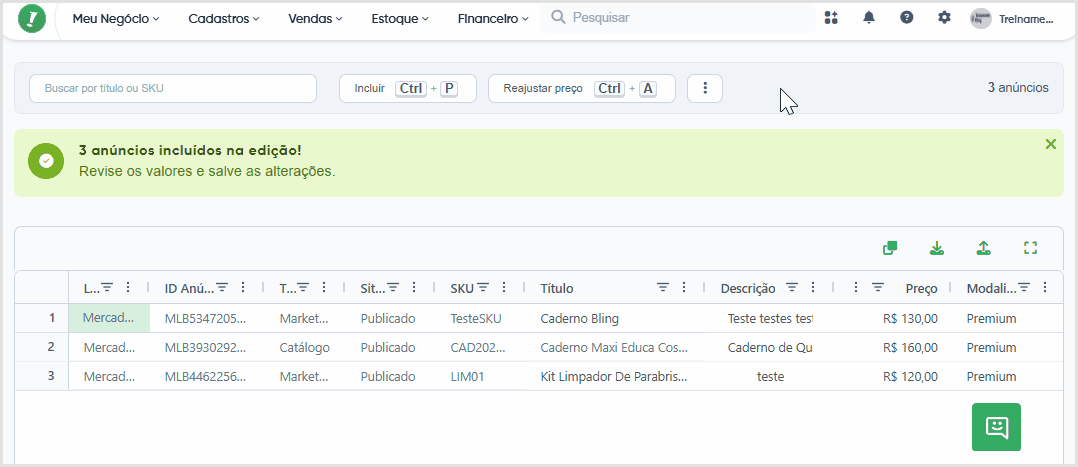Open the Modalidade column options menu
1078x467 pixels.
click(x=1045, y=287)
